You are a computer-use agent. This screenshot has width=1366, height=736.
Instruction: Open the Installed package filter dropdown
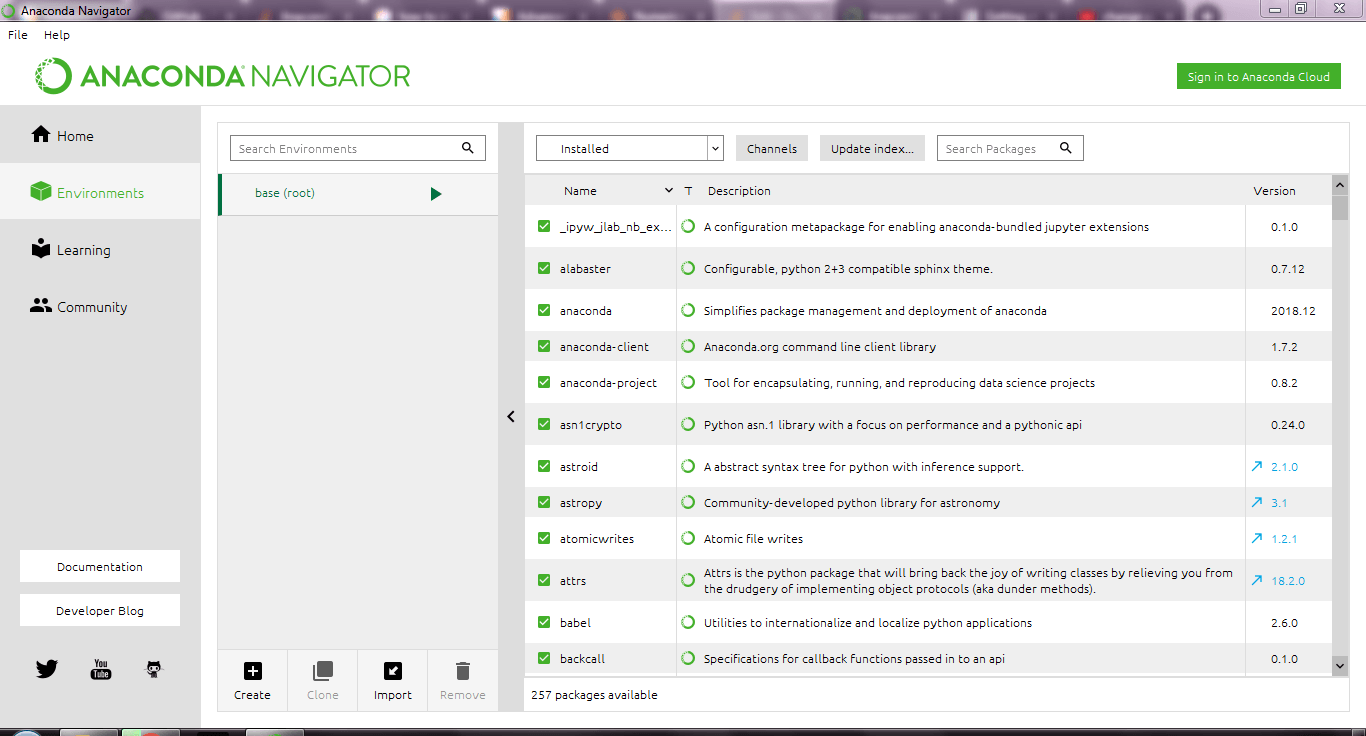pyautogui.click(x=629, y=148)
